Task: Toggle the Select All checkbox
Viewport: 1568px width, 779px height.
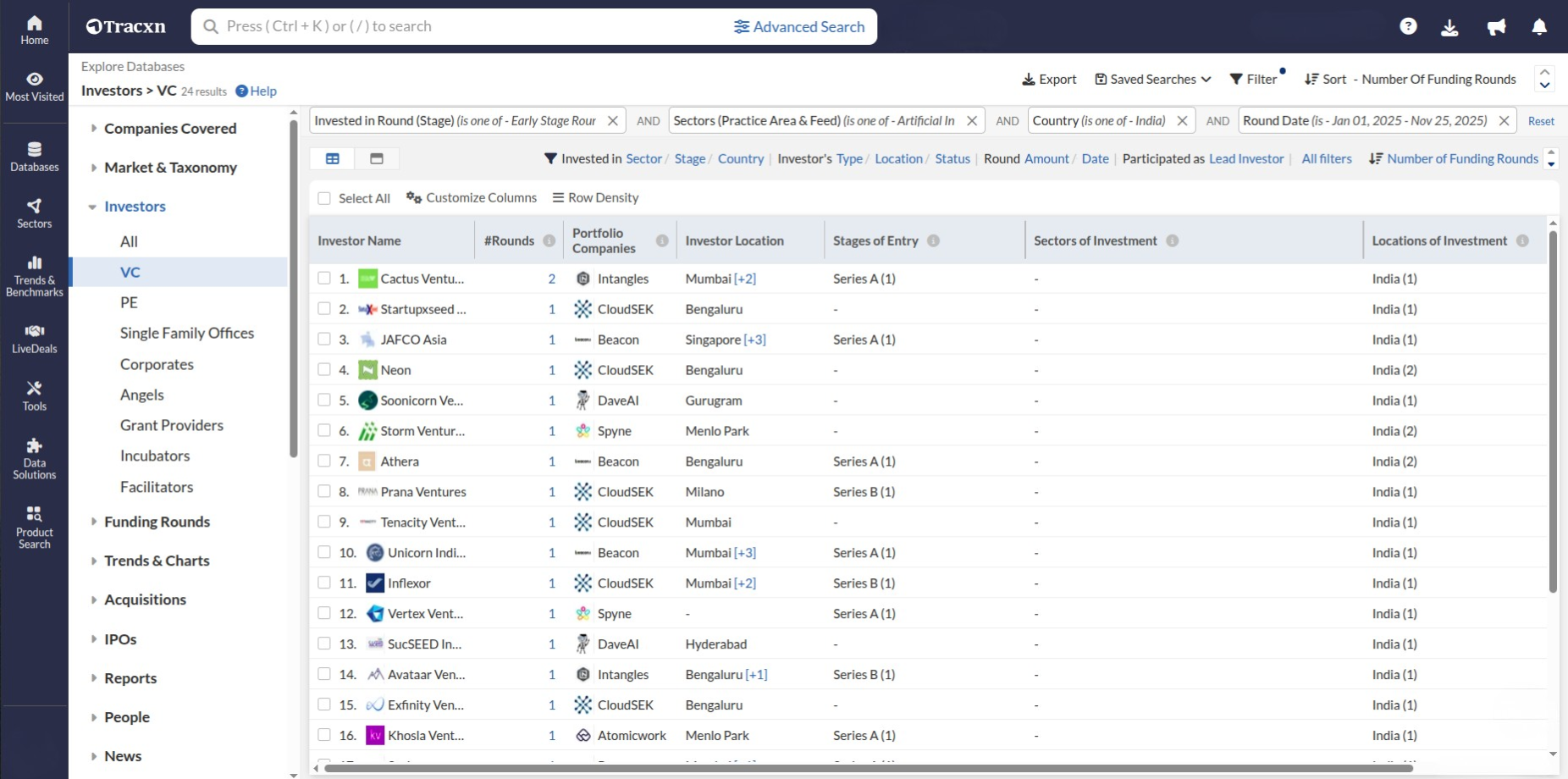Action: (x=324, y=197)
